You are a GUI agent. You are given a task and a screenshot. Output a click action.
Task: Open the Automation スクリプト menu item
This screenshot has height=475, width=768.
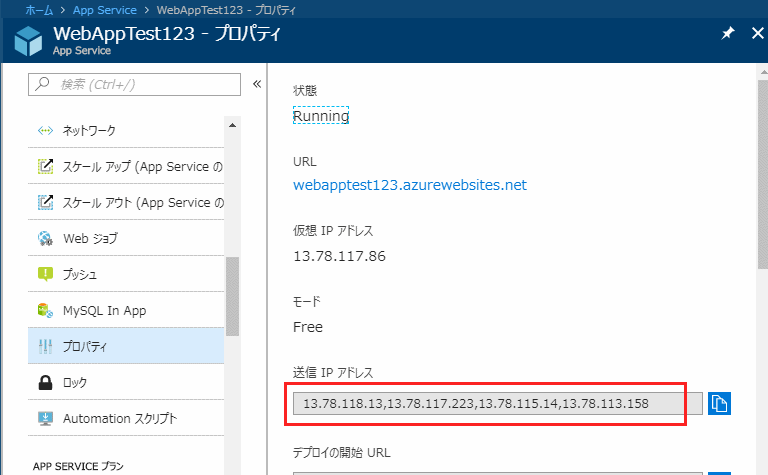(126, 419)
